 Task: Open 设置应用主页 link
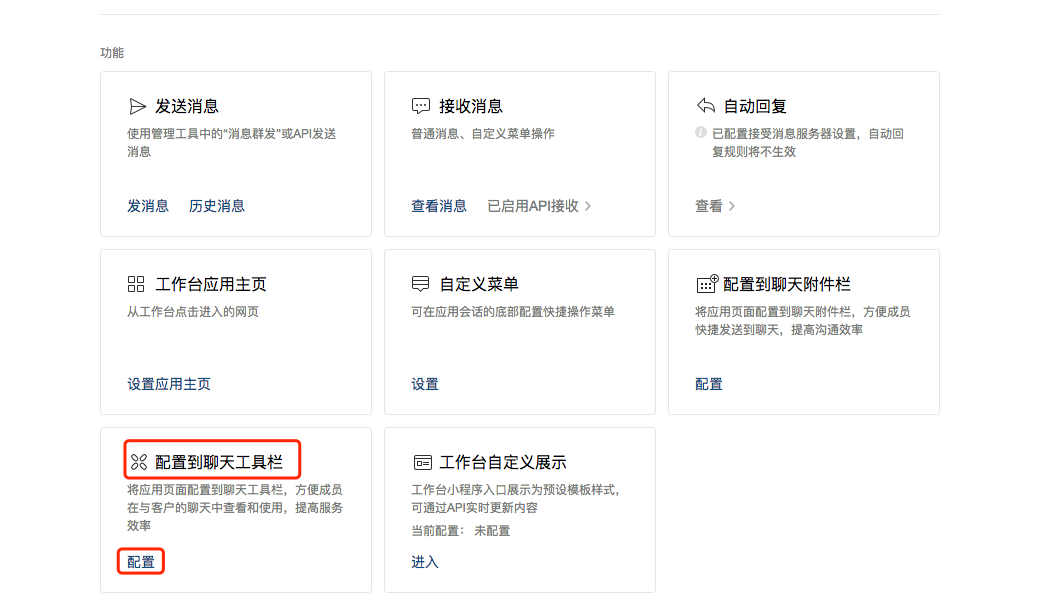click(x=169, y=384)
